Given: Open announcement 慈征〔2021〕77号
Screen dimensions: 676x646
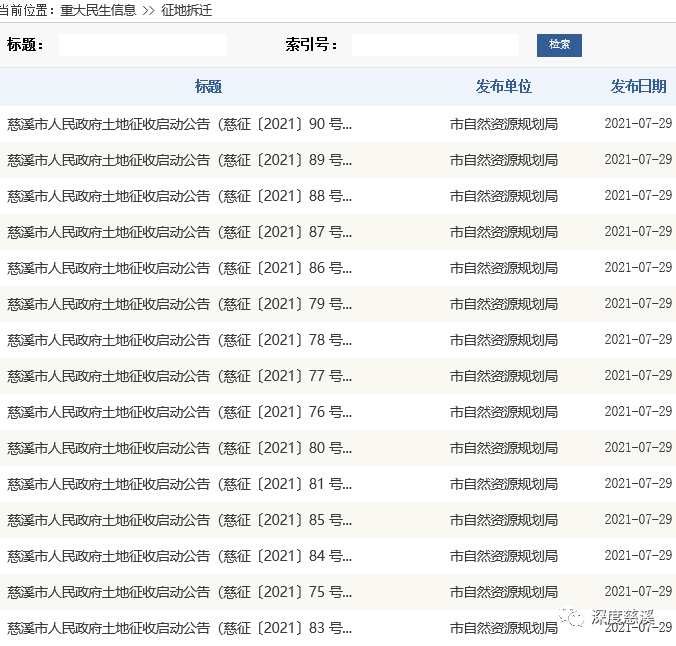Looking at the screenshot, I should click(179, 376).
